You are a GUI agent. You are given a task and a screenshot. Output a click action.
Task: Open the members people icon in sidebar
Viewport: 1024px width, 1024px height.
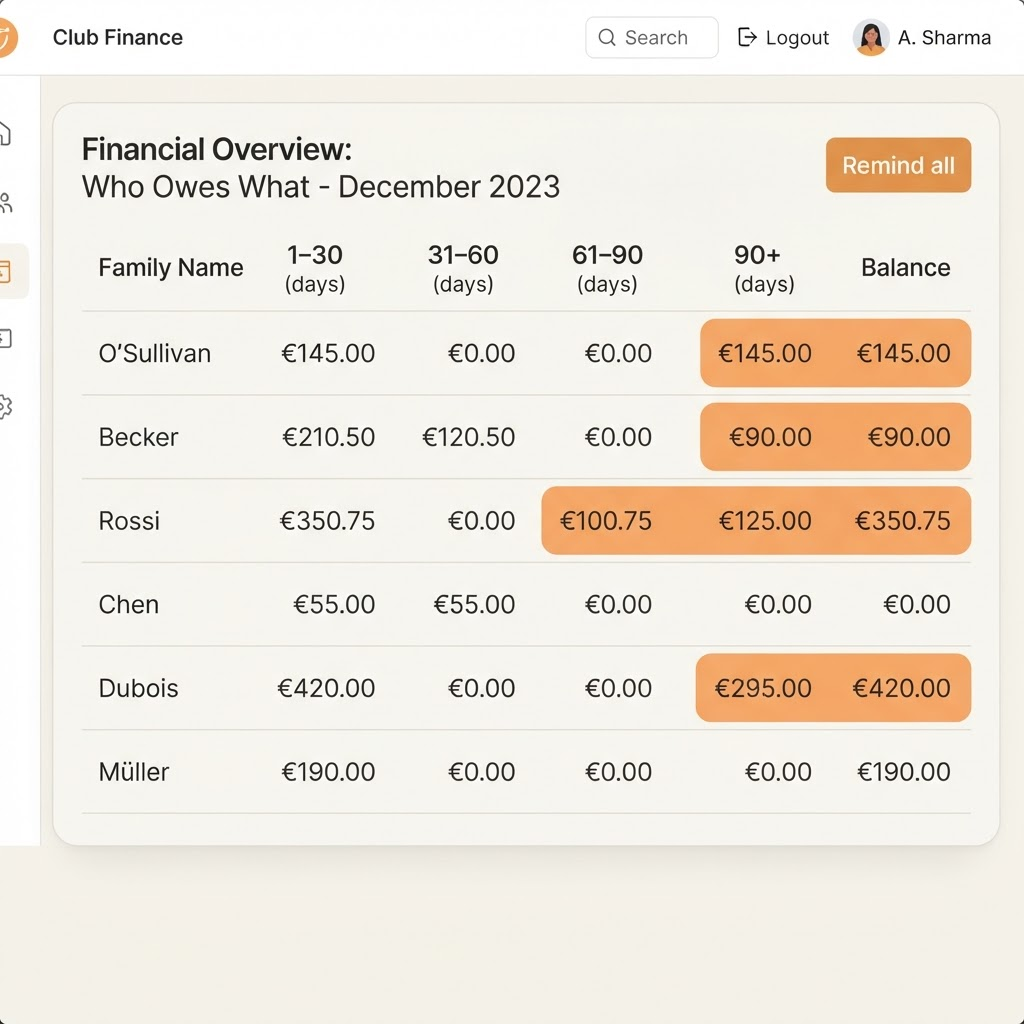pos(6,203)
